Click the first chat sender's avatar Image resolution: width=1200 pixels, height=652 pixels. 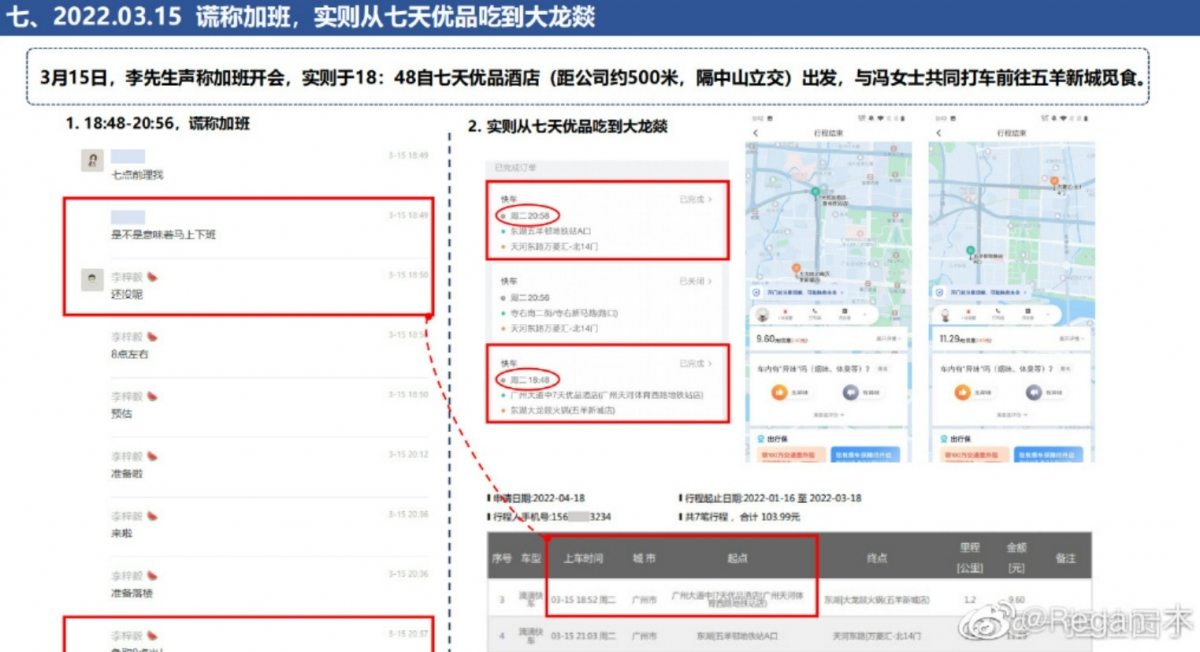pos(92,161)
